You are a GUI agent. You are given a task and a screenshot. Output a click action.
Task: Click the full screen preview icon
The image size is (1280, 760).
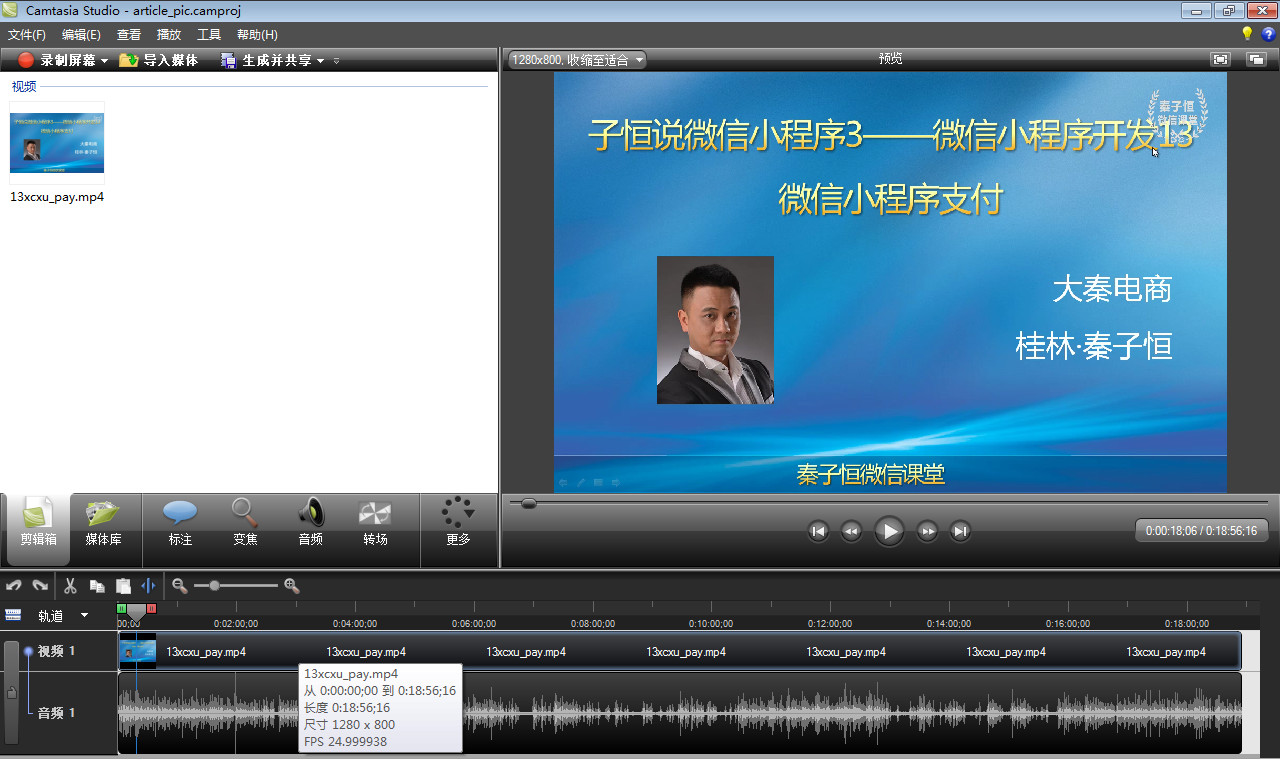click(x=1220, y=60)
